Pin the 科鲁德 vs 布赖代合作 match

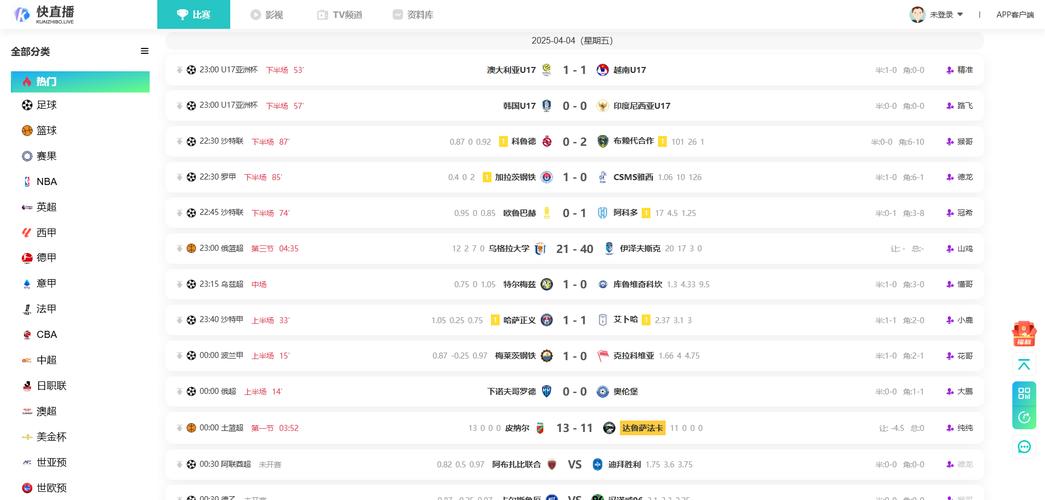[x=179, y=141]
